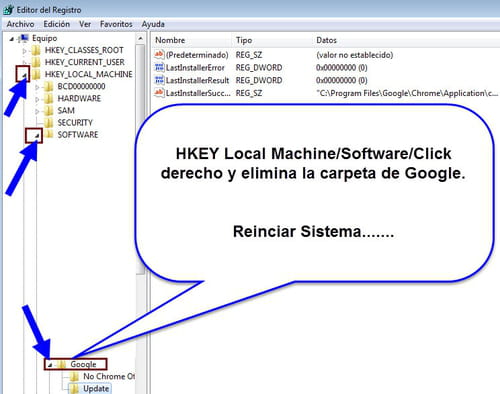
Task: Click the 0x00000000 data of LastInstallerError
Action: 341,67
